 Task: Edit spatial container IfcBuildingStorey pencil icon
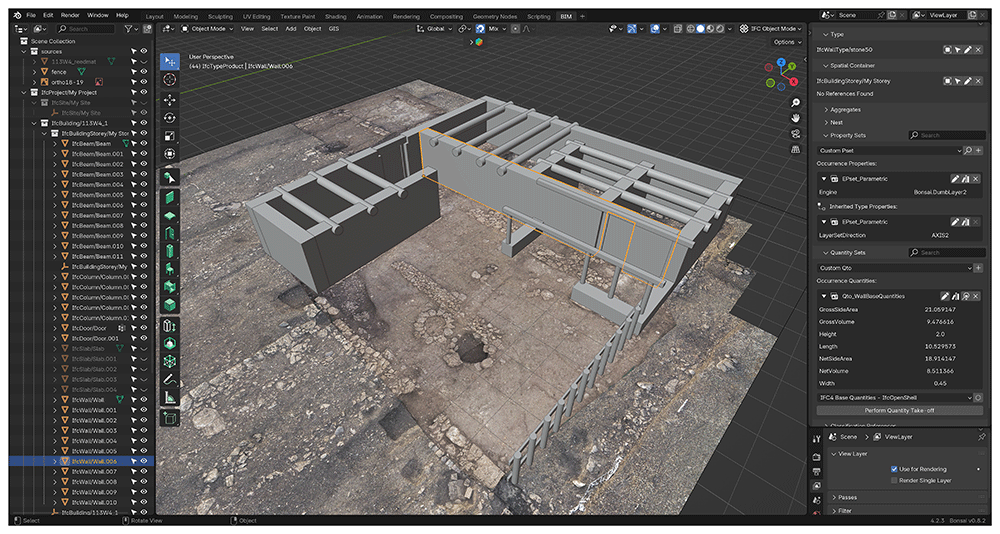tap(967, 81)
